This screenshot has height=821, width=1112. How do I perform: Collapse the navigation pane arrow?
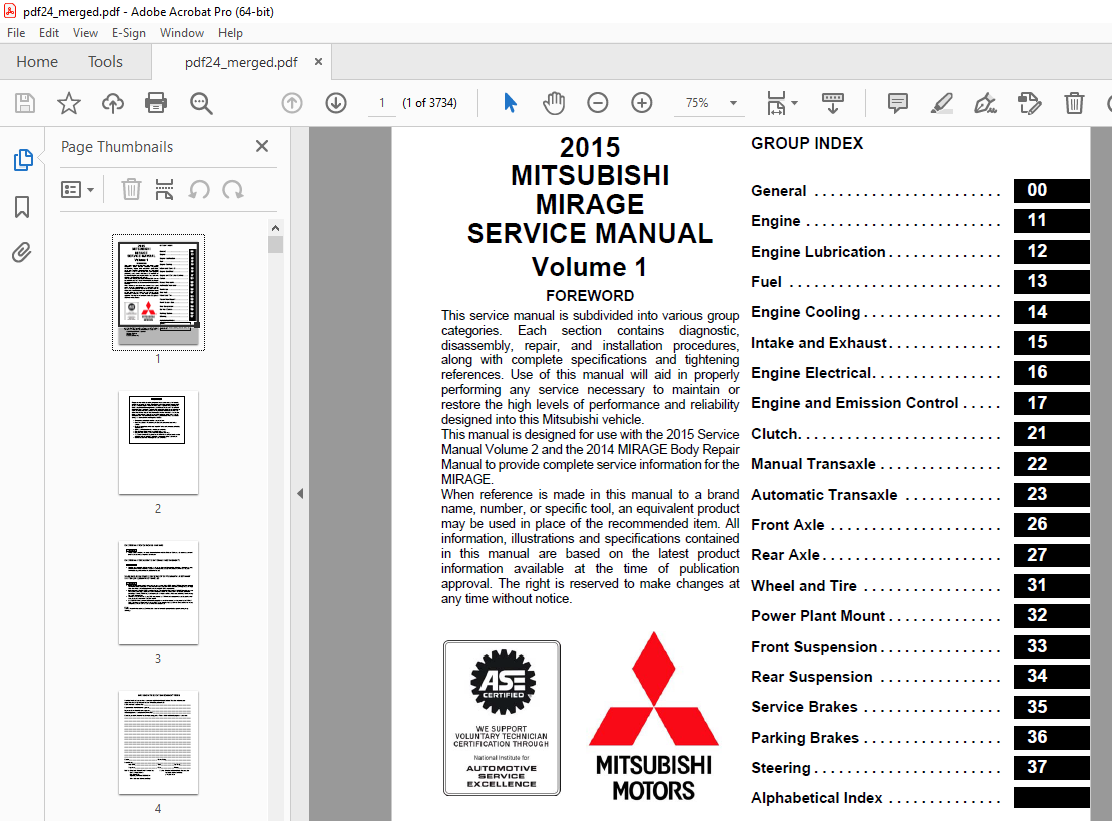tap(300, 493)
